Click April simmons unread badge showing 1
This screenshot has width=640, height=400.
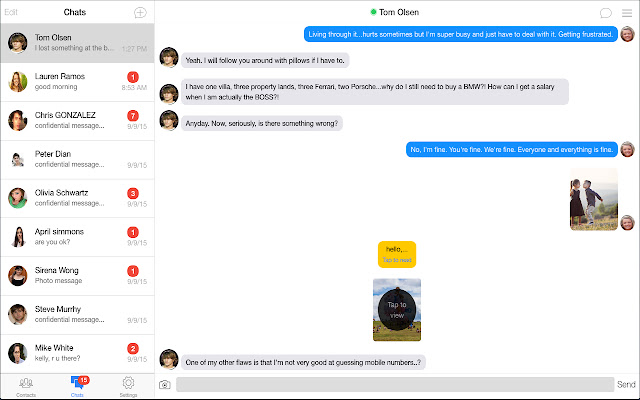coord(133,232)
